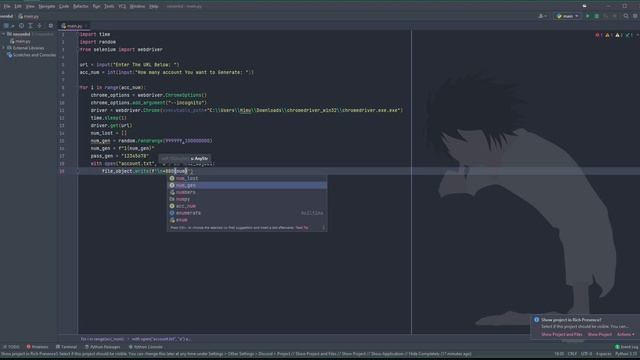640x360 pixels.
Task: Open the Code menu
Action: (64, 6)
